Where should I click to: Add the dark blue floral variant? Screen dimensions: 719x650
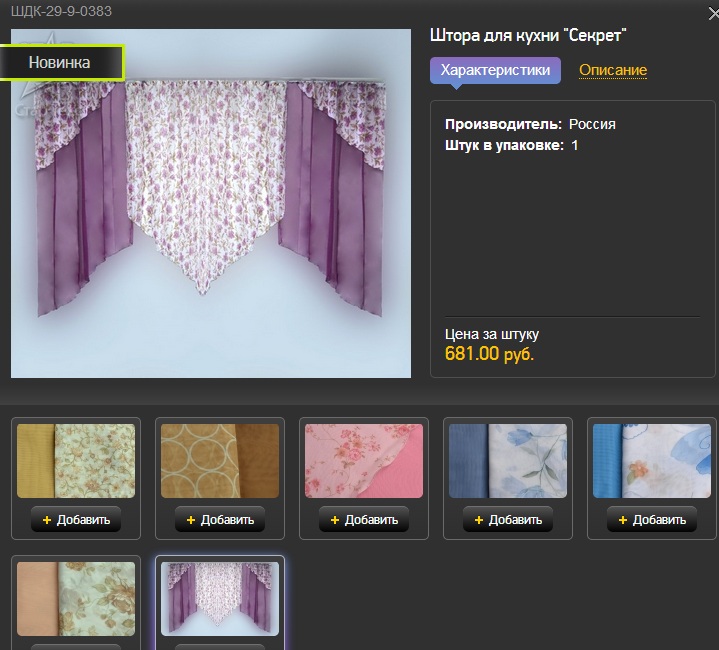pyautogui.click(x=508, y=519)
